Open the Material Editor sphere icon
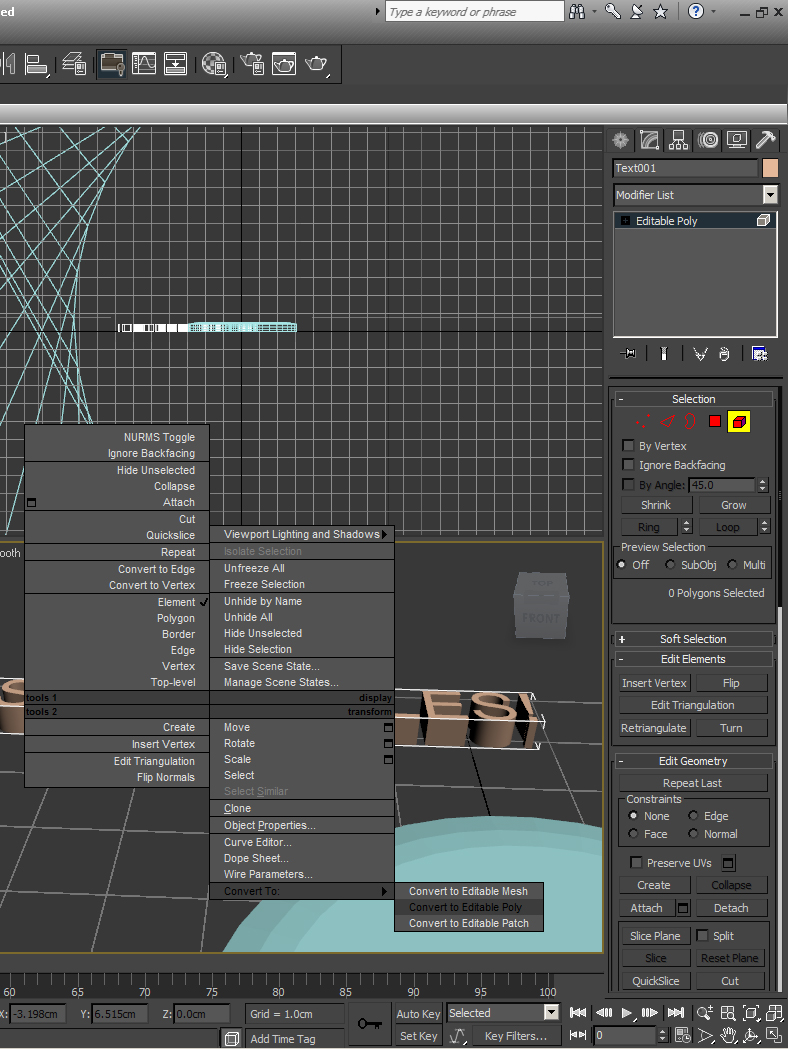This screenshot has width=788, height=1050. [214, 64]
